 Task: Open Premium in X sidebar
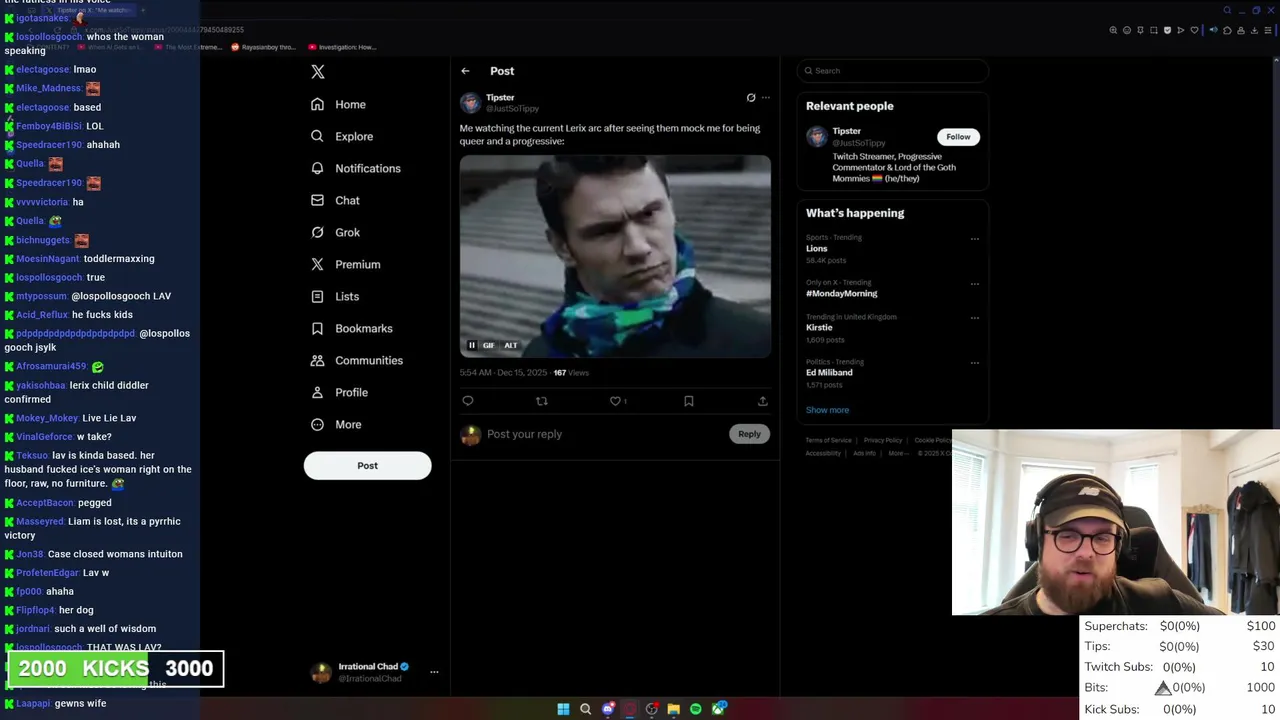(x=345, y=264)
